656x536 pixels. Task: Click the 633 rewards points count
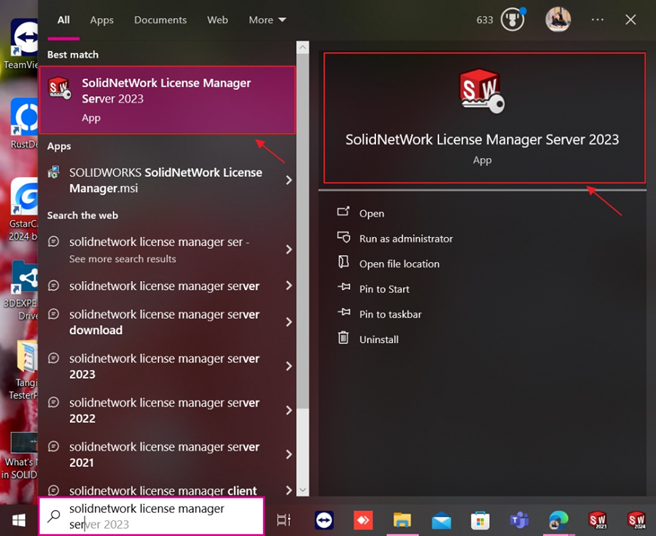click(x=484, y=20)
